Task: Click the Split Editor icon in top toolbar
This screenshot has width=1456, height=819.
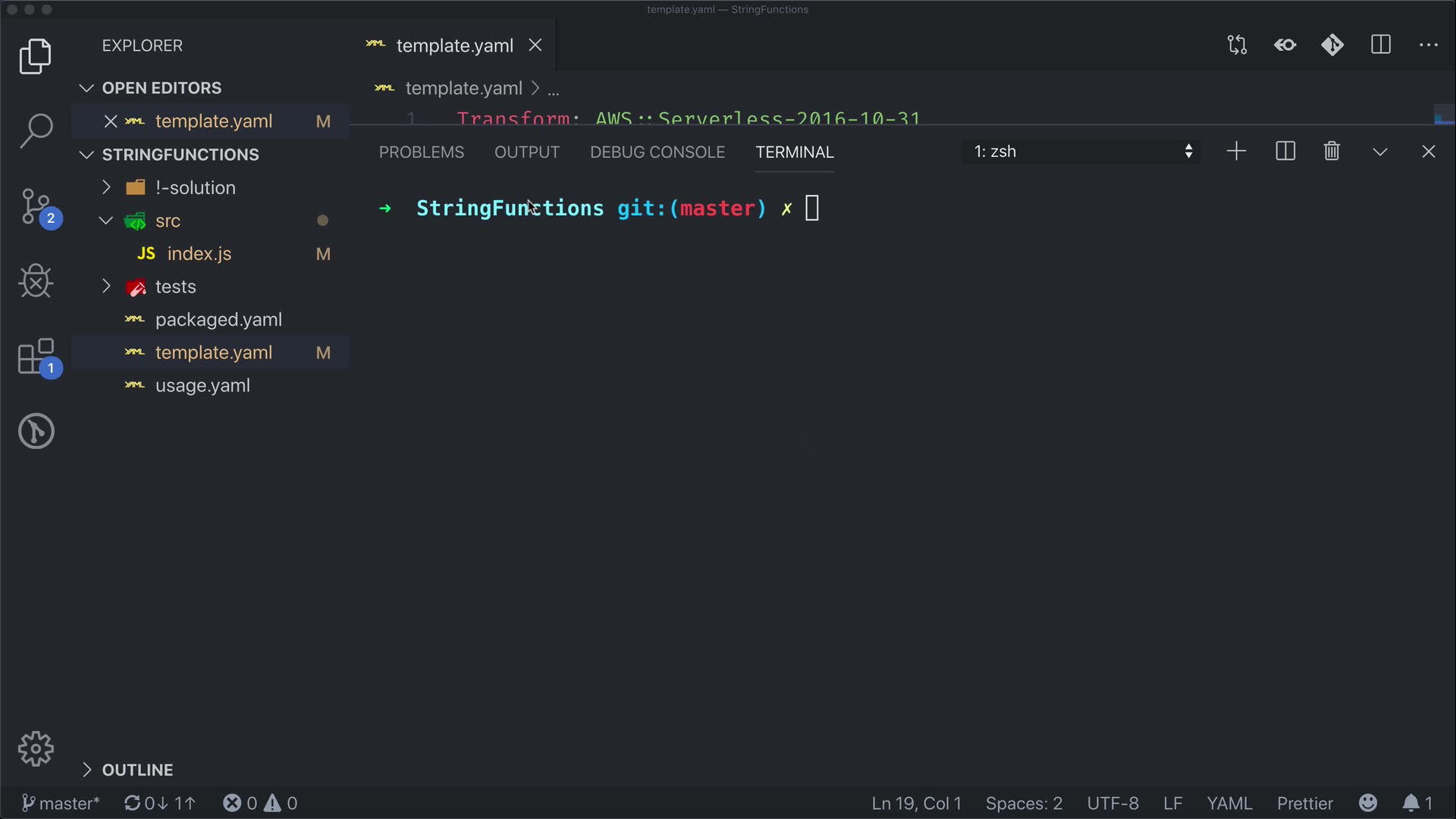Action: (1381, 45)
